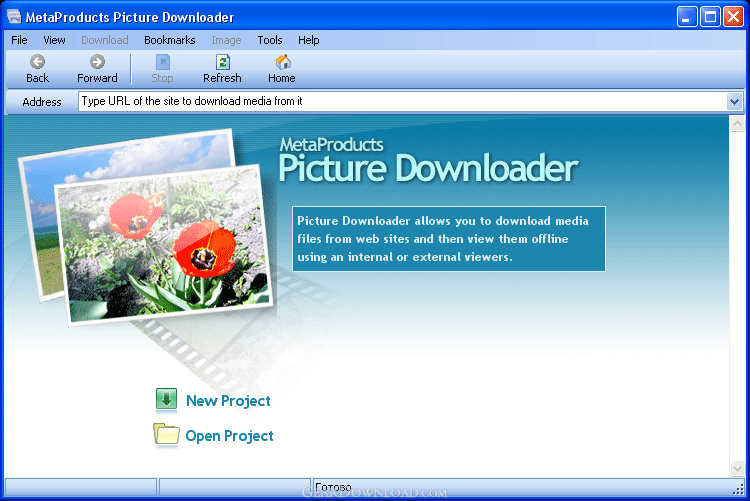This screenshot has height=501, width=750.
Task: Minimize the Picture Downloader window
Action: 687,17
